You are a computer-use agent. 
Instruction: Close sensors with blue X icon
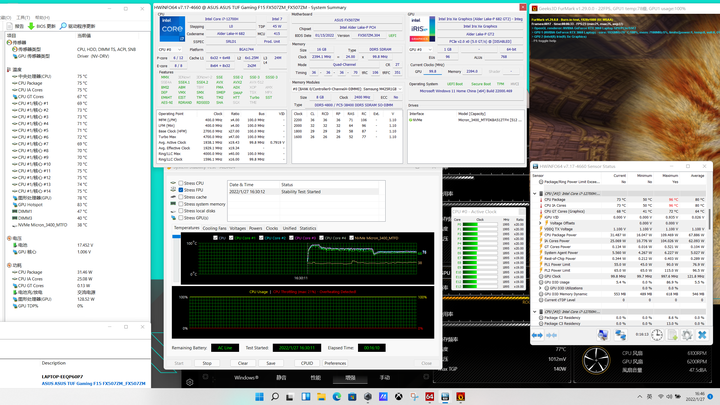click(x=702, y=335)
